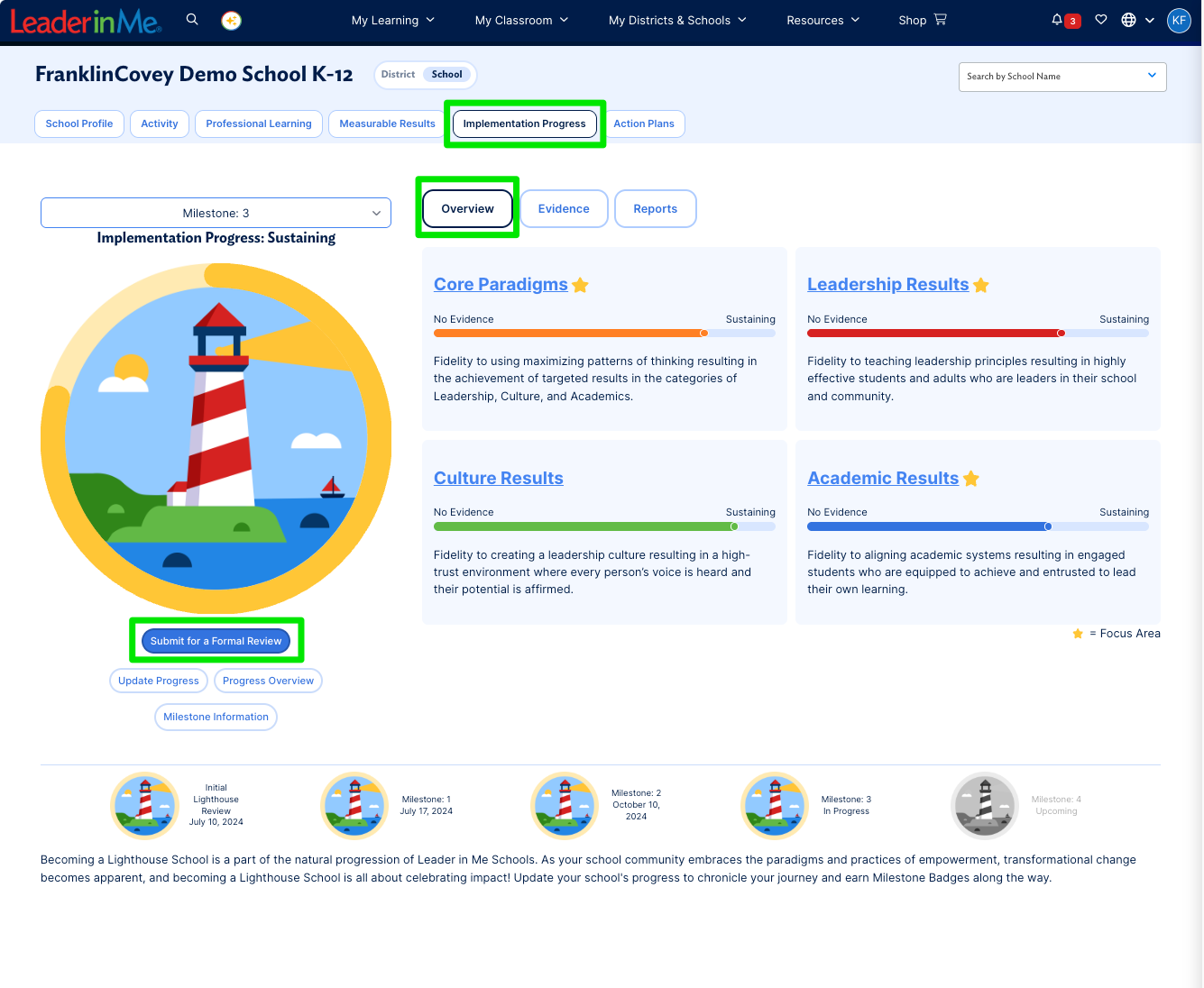Click the Initial Lighthouse Review badge

click(x=144, y=805)
